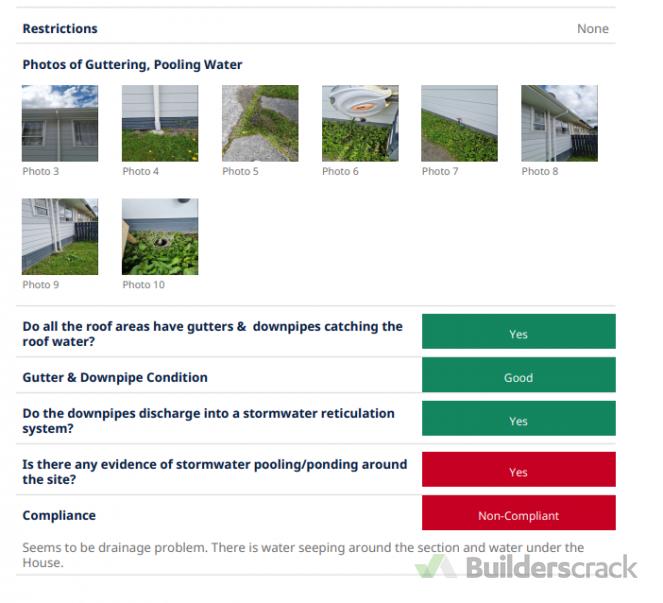Image resolution: width=663 pixels, height=603 pixels.
Task: Click the Restrictions row label
Action: (60, 29)
